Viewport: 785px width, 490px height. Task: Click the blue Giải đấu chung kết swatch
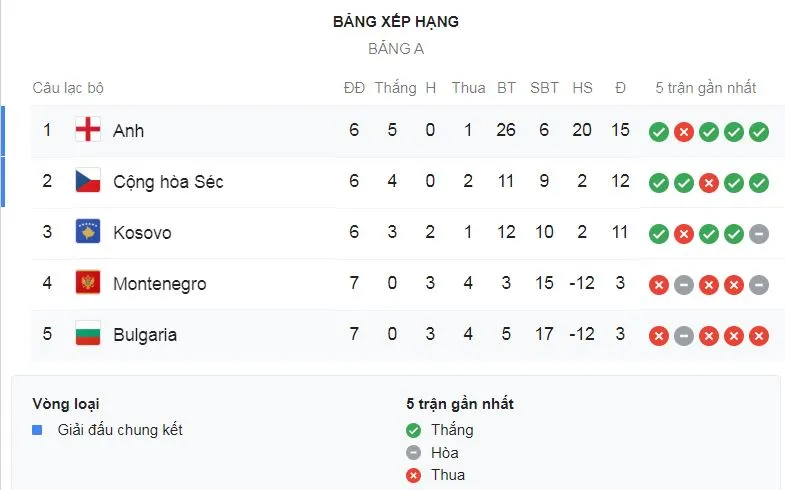37,430
